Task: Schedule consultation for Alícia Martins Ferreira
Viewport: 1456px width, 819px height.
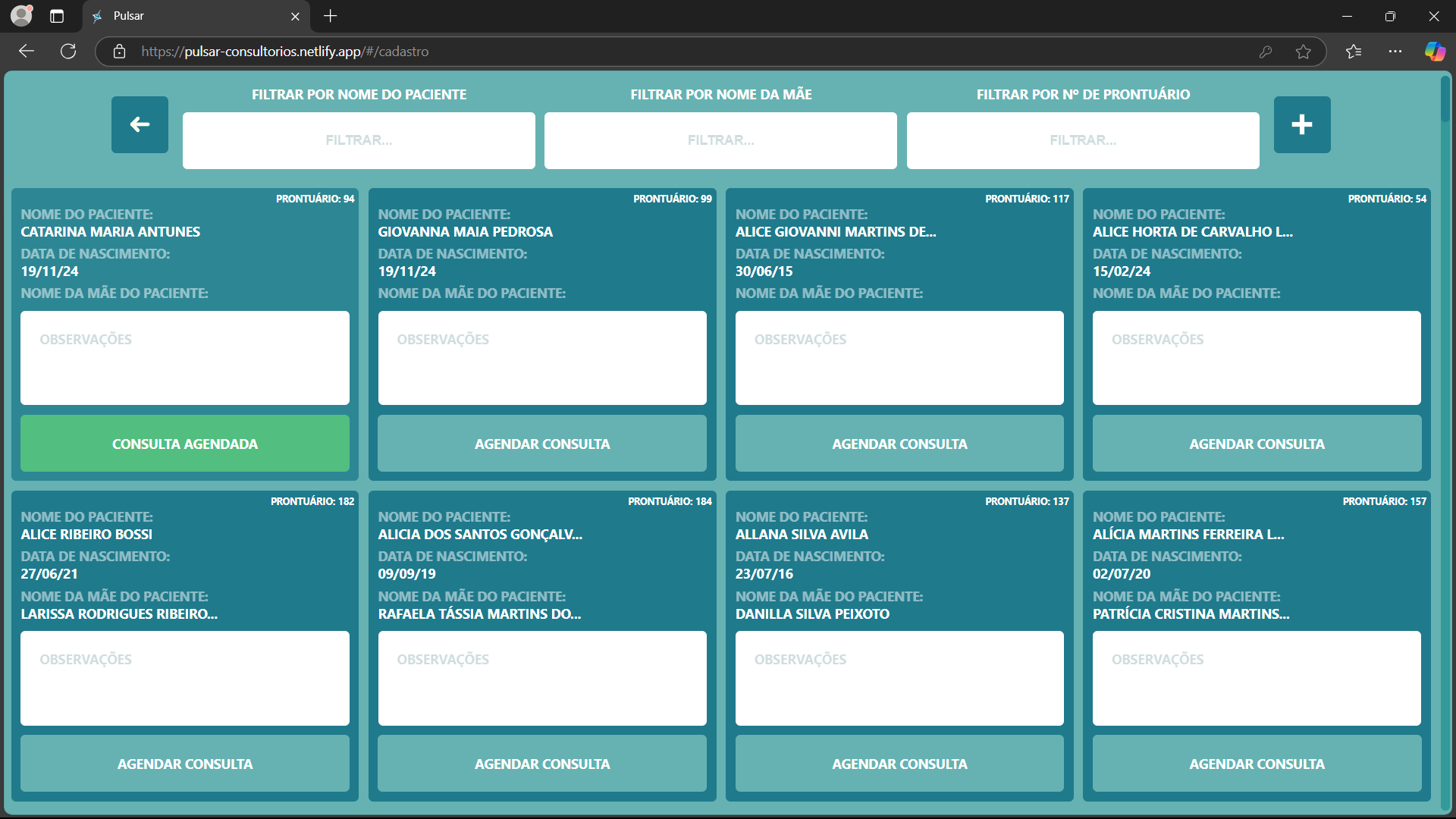Action: pos(1257,764)
